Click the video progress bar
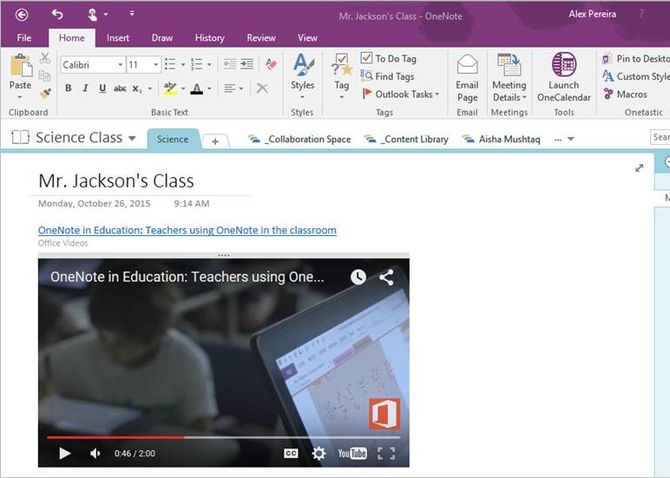This screenshot has height=478, width=670. (x=223, y=437)
